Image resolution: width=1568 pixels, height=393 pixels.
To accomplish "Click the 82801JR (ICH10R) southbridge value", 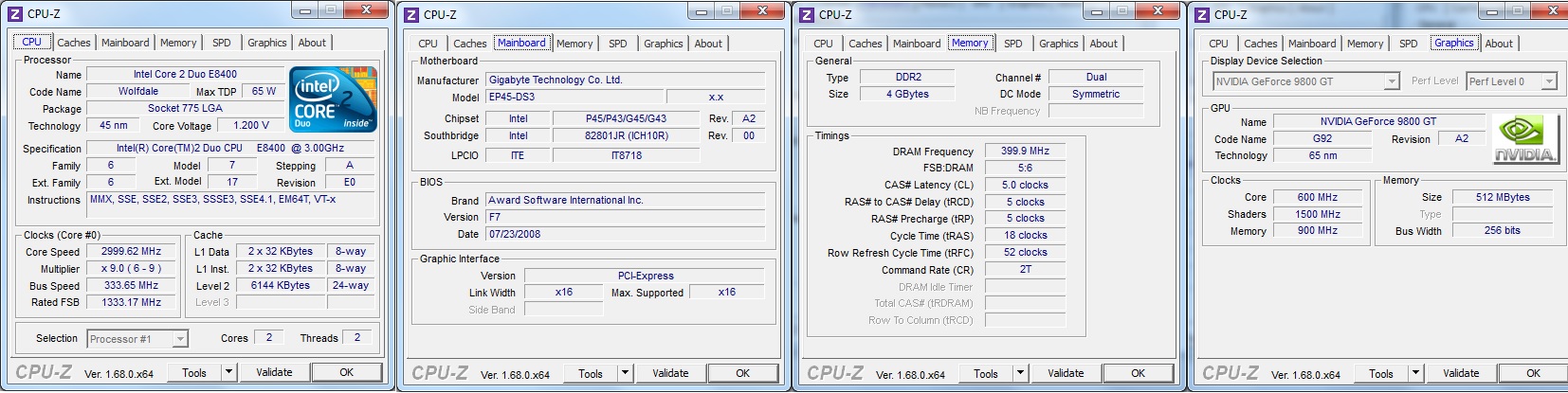I will pos(627,136).
